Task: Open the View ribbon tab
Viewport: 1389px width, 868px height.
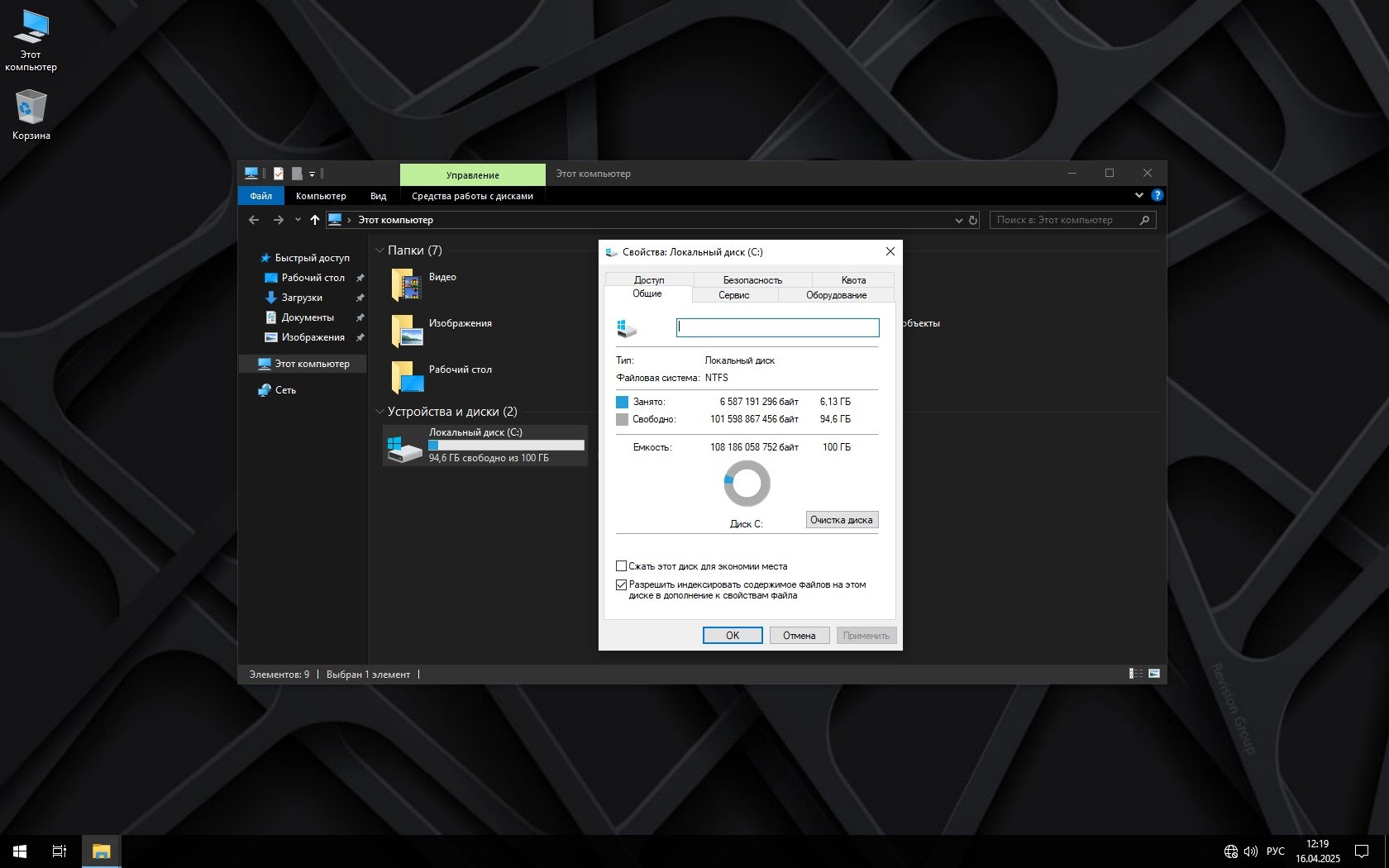Action: (378, 196)
